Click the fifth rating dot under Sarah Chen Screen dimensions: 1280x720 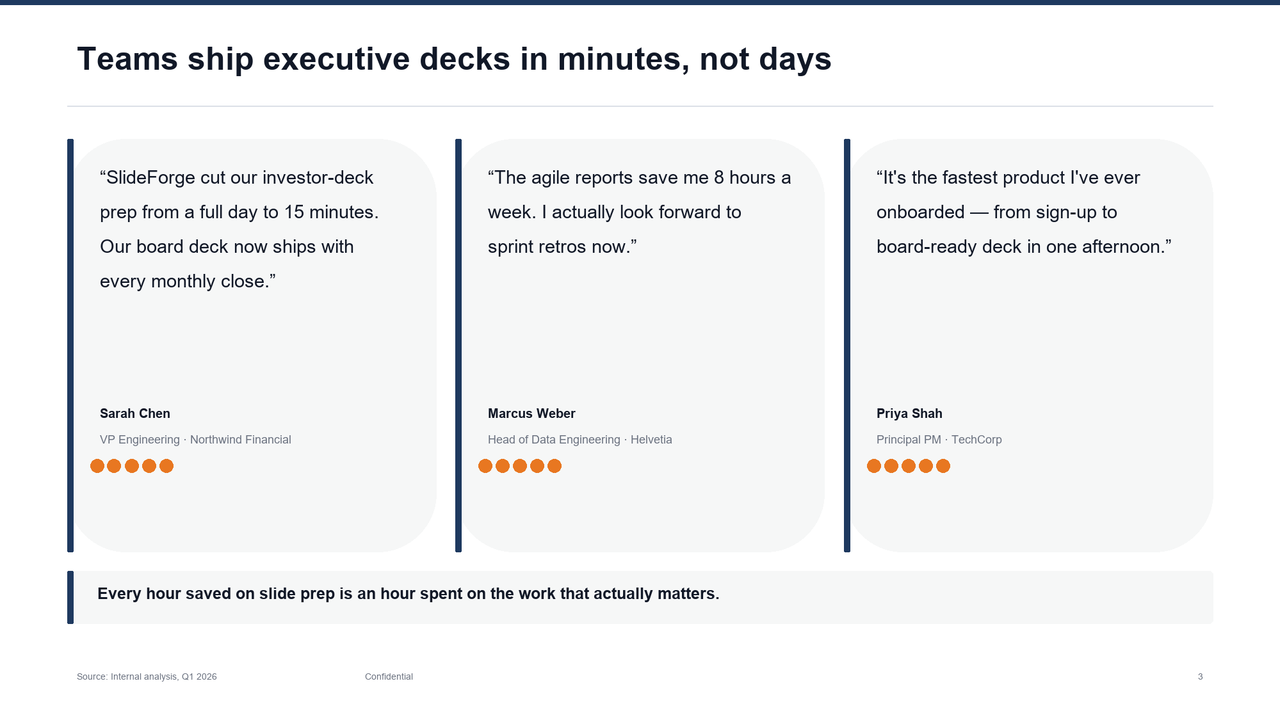[x=166, y=466]
